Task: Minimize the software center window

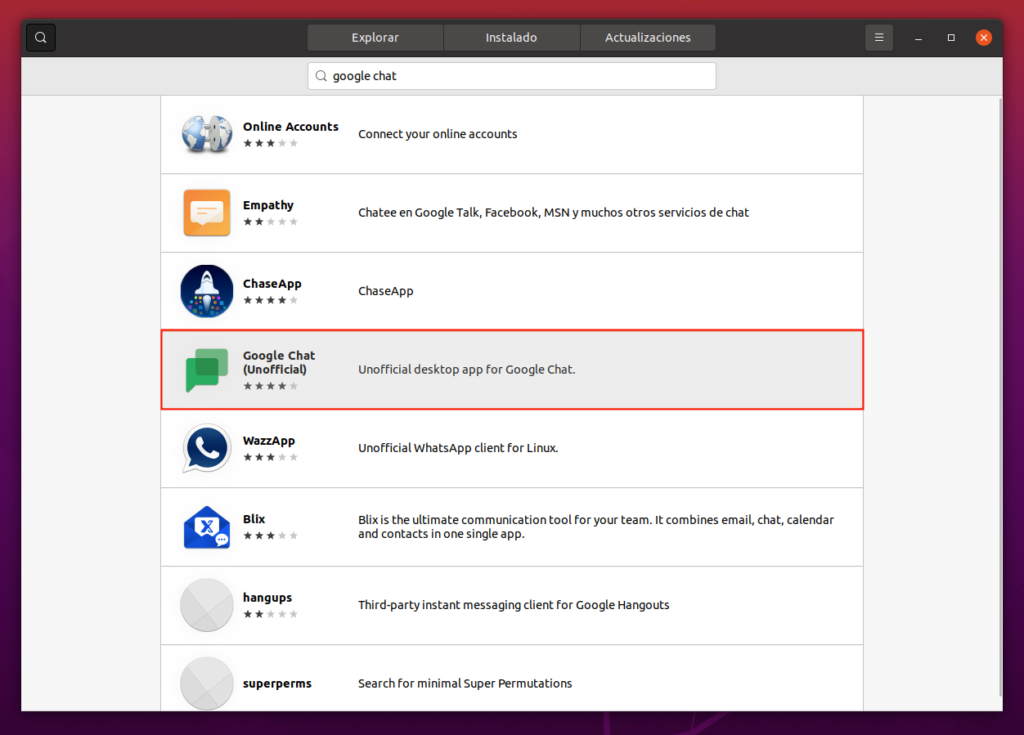Action: point(918,38)
